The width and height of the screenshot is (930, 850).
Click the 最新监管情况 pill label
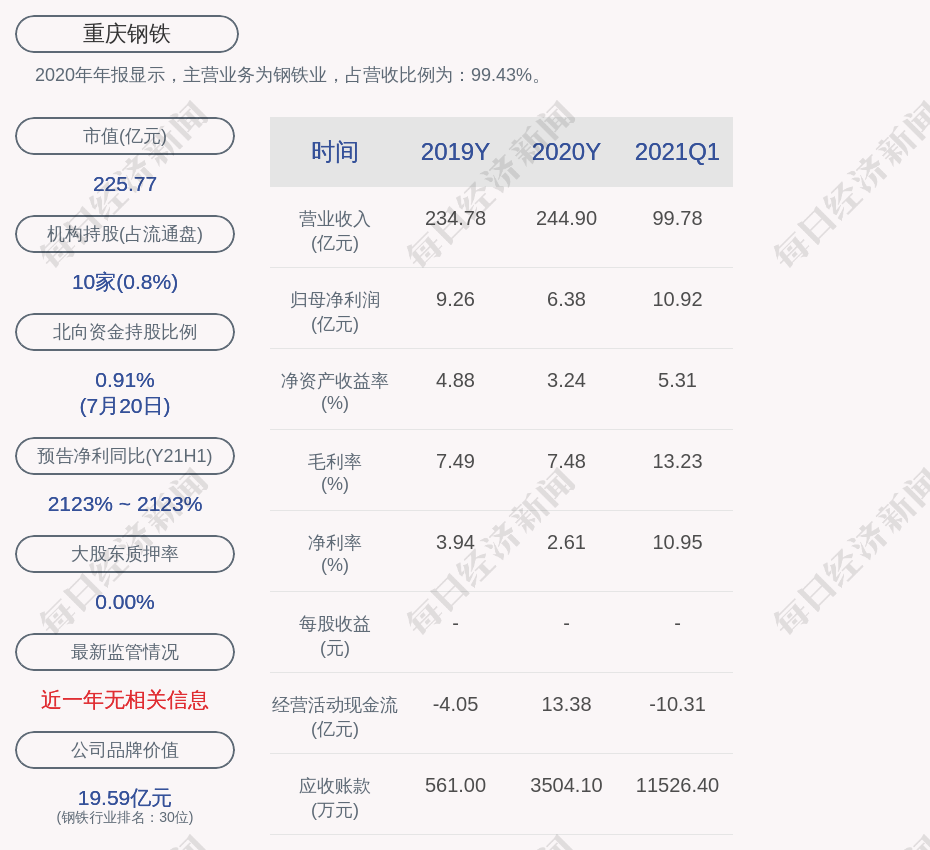[125, 652]
